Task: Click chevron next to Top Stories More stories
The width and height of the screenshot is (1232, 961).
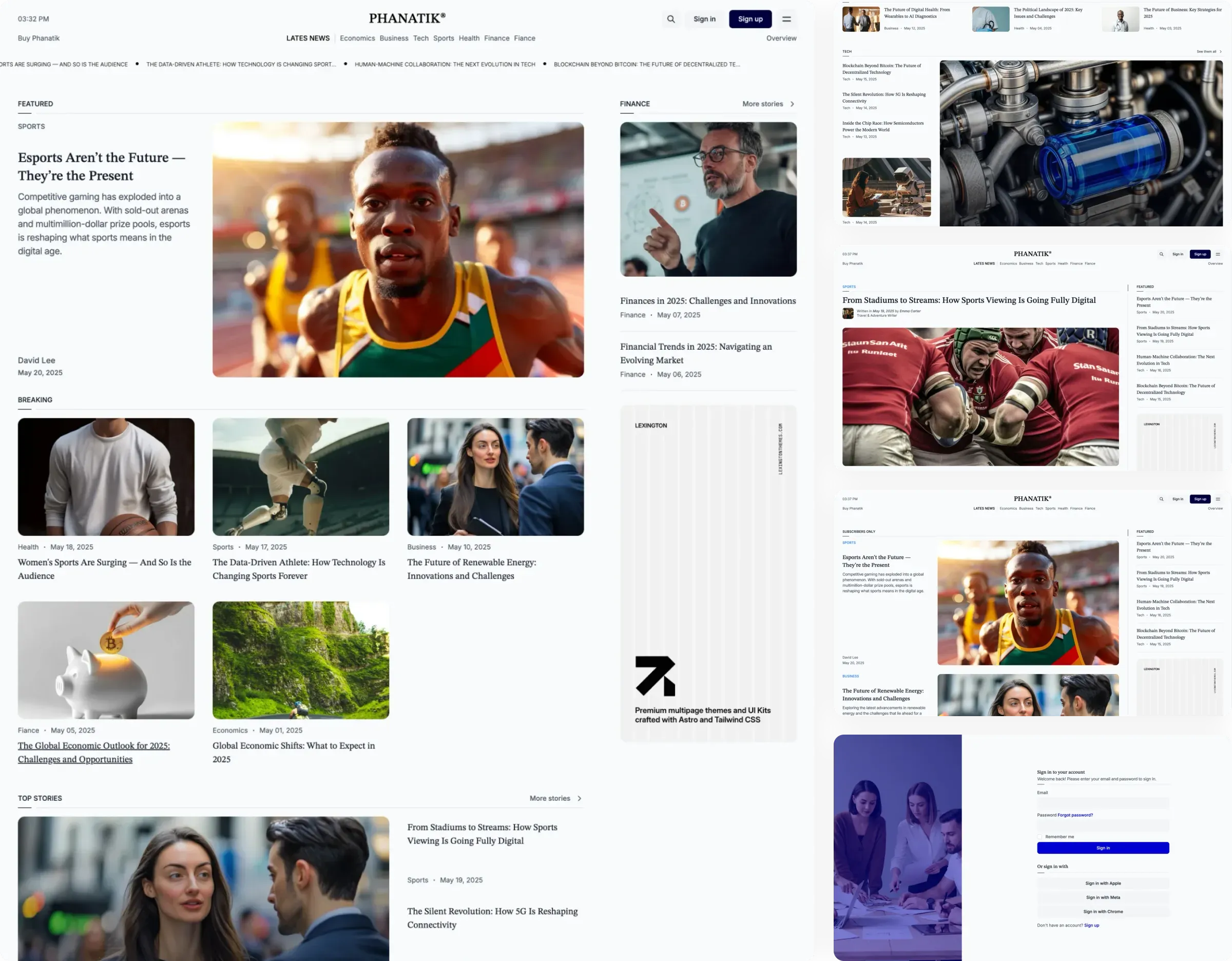Action: [x=580, y=798]
